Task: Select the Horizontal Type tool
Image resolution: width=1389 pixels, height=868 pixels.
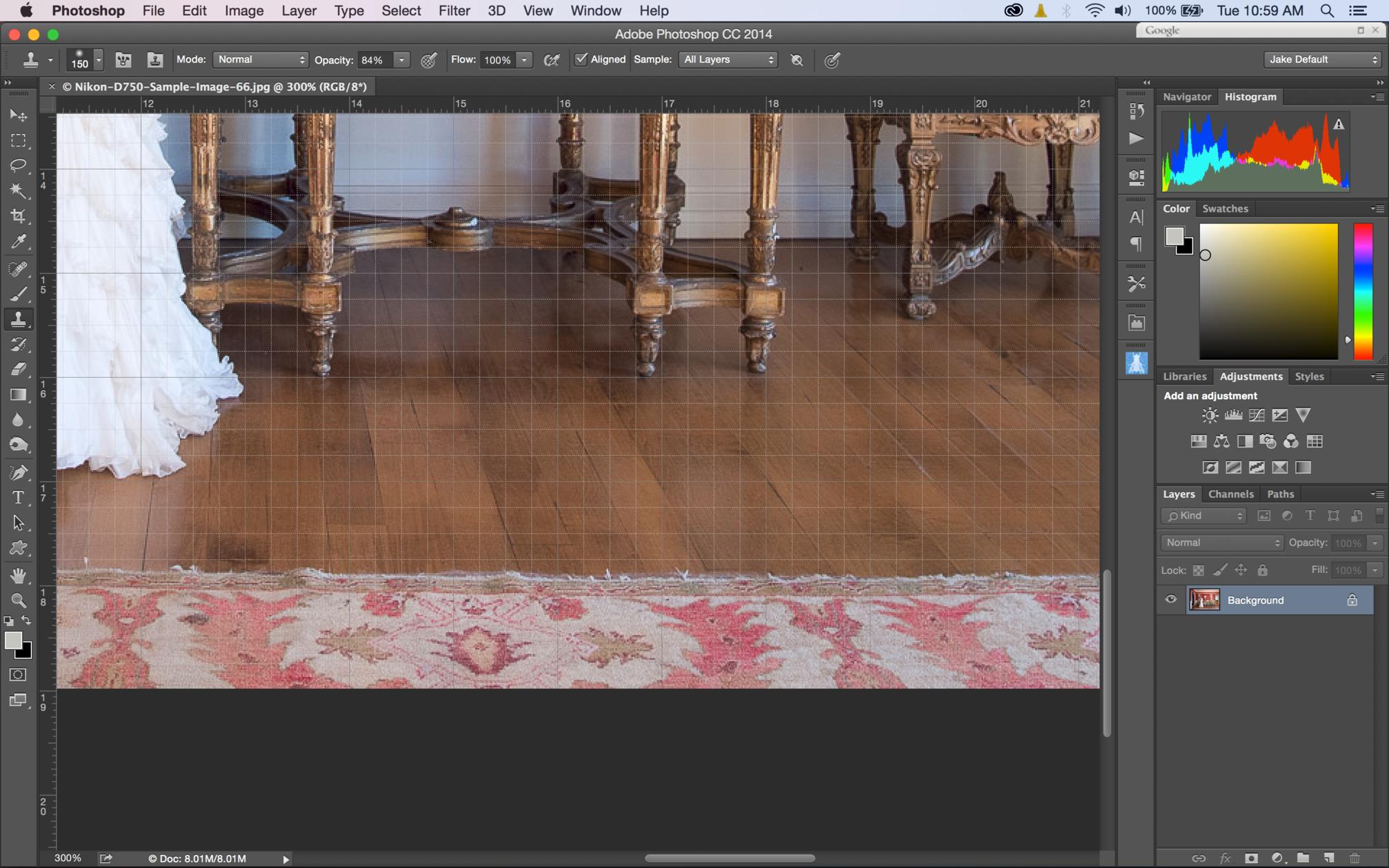Action: point(18,498)
